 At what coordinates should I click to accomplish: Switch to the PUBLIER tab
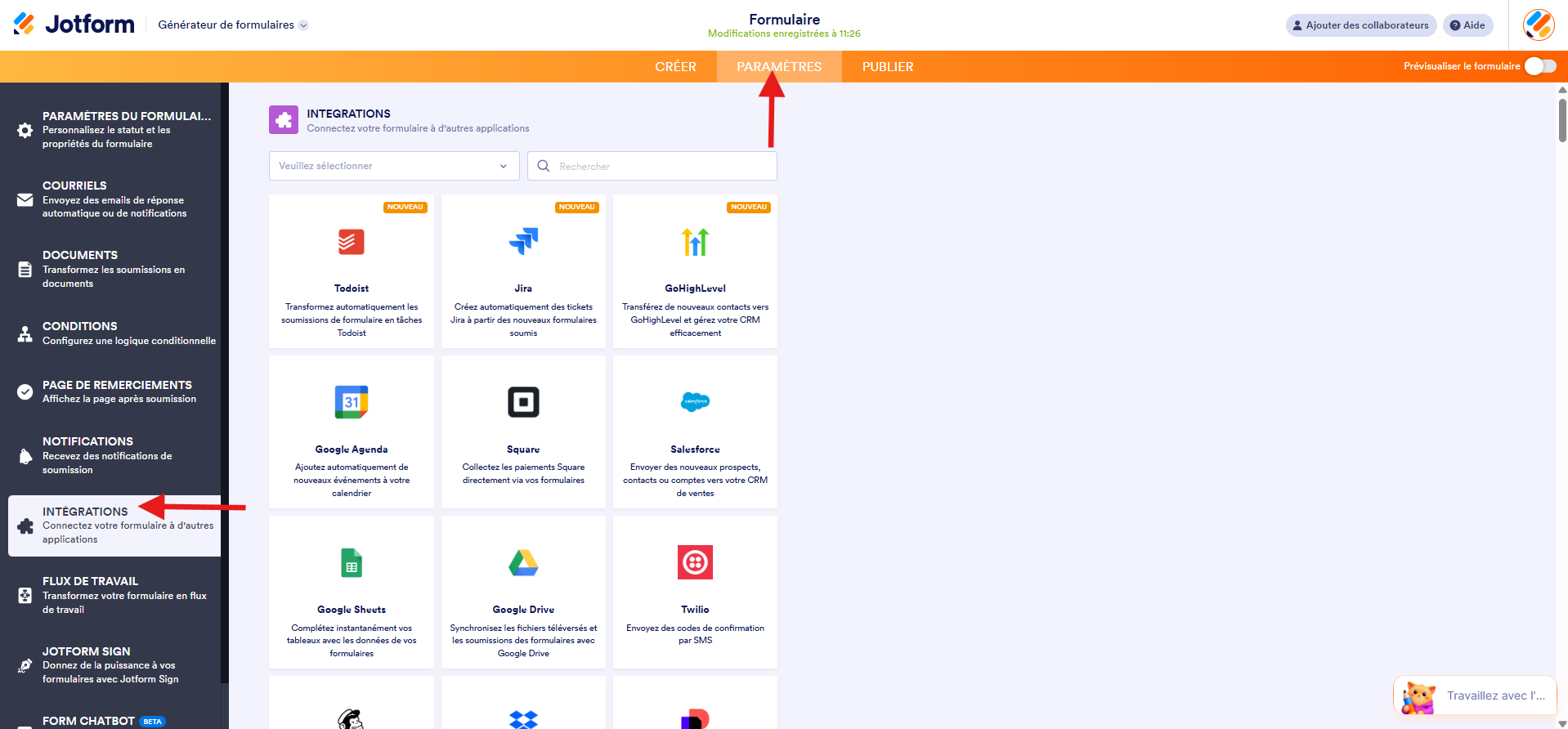click(887, 67)
